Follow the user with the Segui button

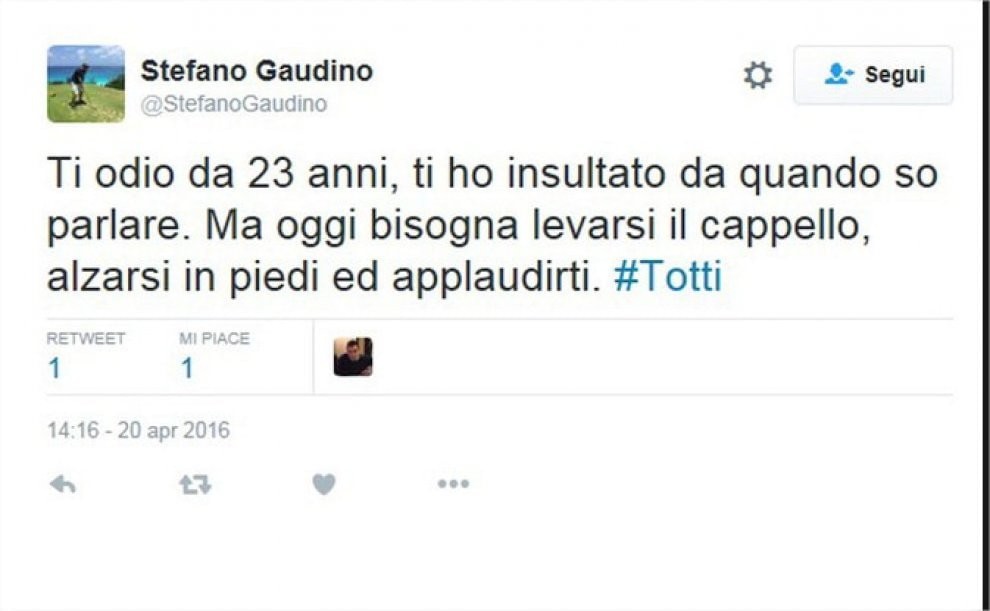[x=873, y=75]
